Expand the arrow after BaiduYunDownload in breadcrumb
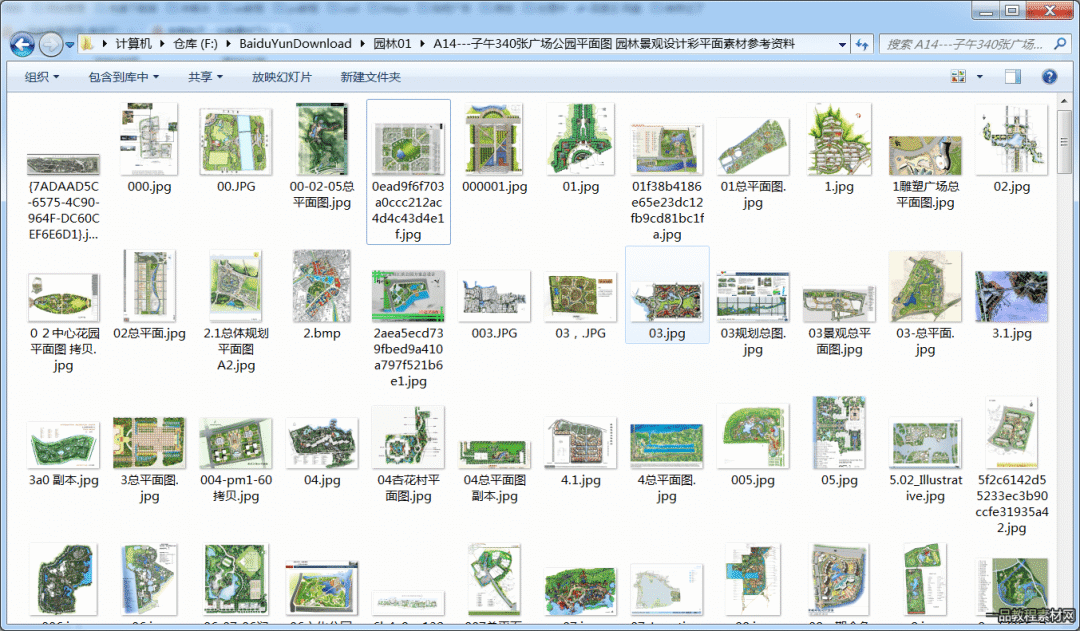This screenshot has height=631, width=1080. click(x=362, y=43)
